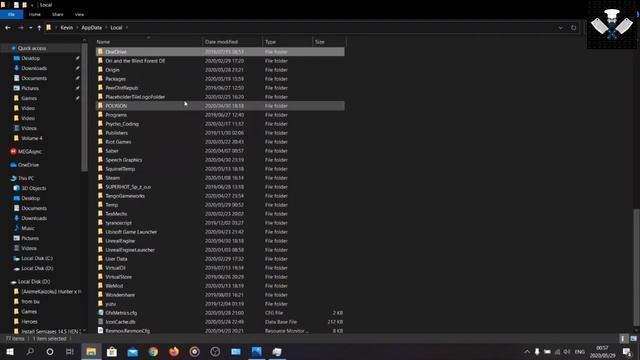Select the Psycho_Coding folder
This screenshot has height=360, width=640.
[x=220, y=124]
